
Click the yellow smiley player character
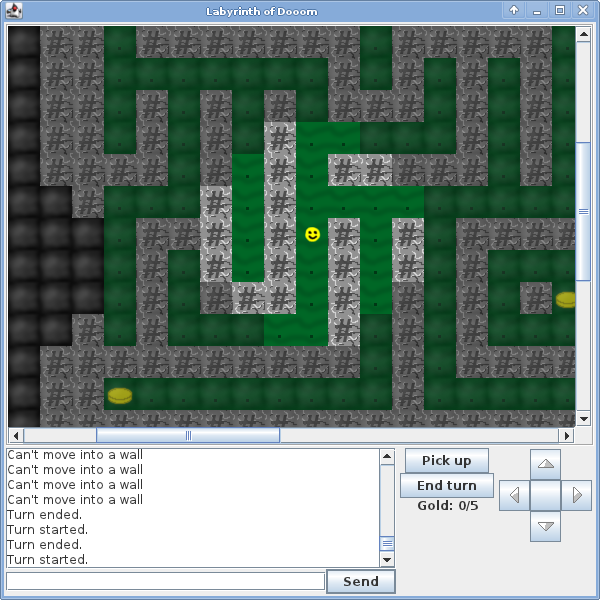tap(313, 234)
